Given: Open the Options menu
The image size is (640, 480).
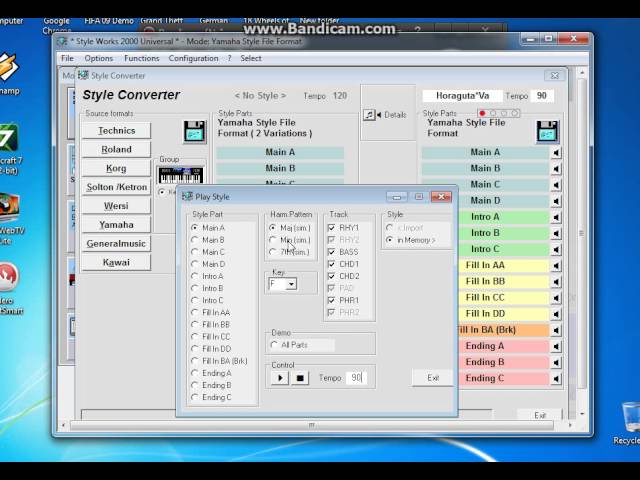Looking at the screenshot, I should click(99, 58).
